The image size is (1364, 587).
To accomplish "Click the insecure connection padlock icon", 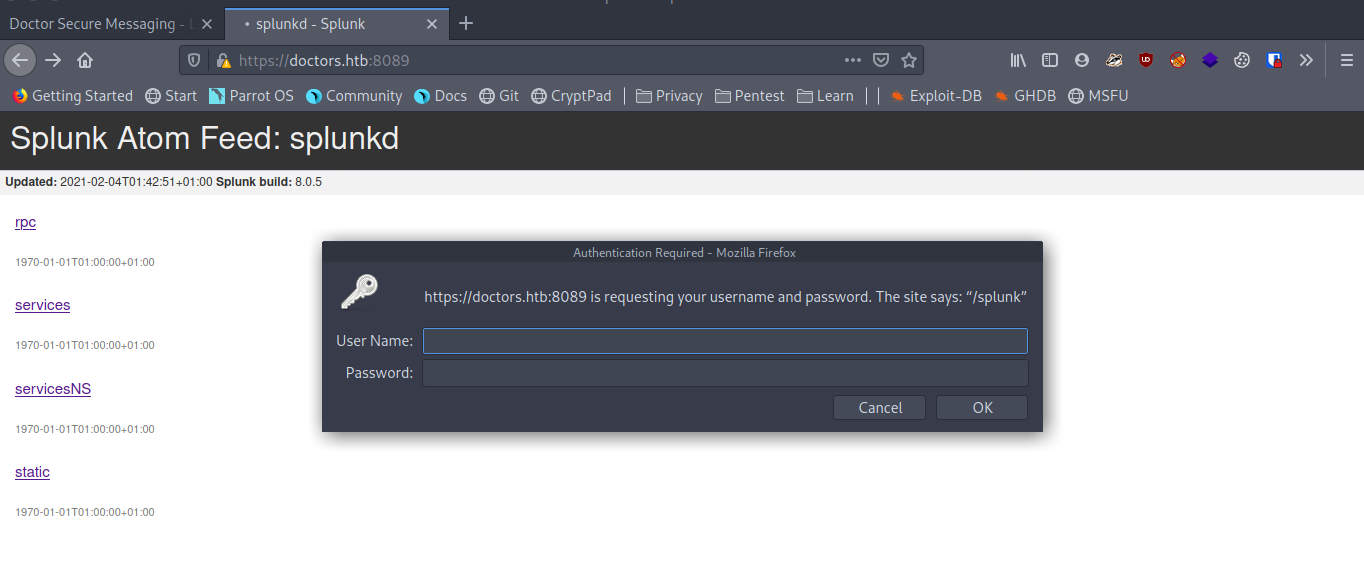I will click(223, 60).
